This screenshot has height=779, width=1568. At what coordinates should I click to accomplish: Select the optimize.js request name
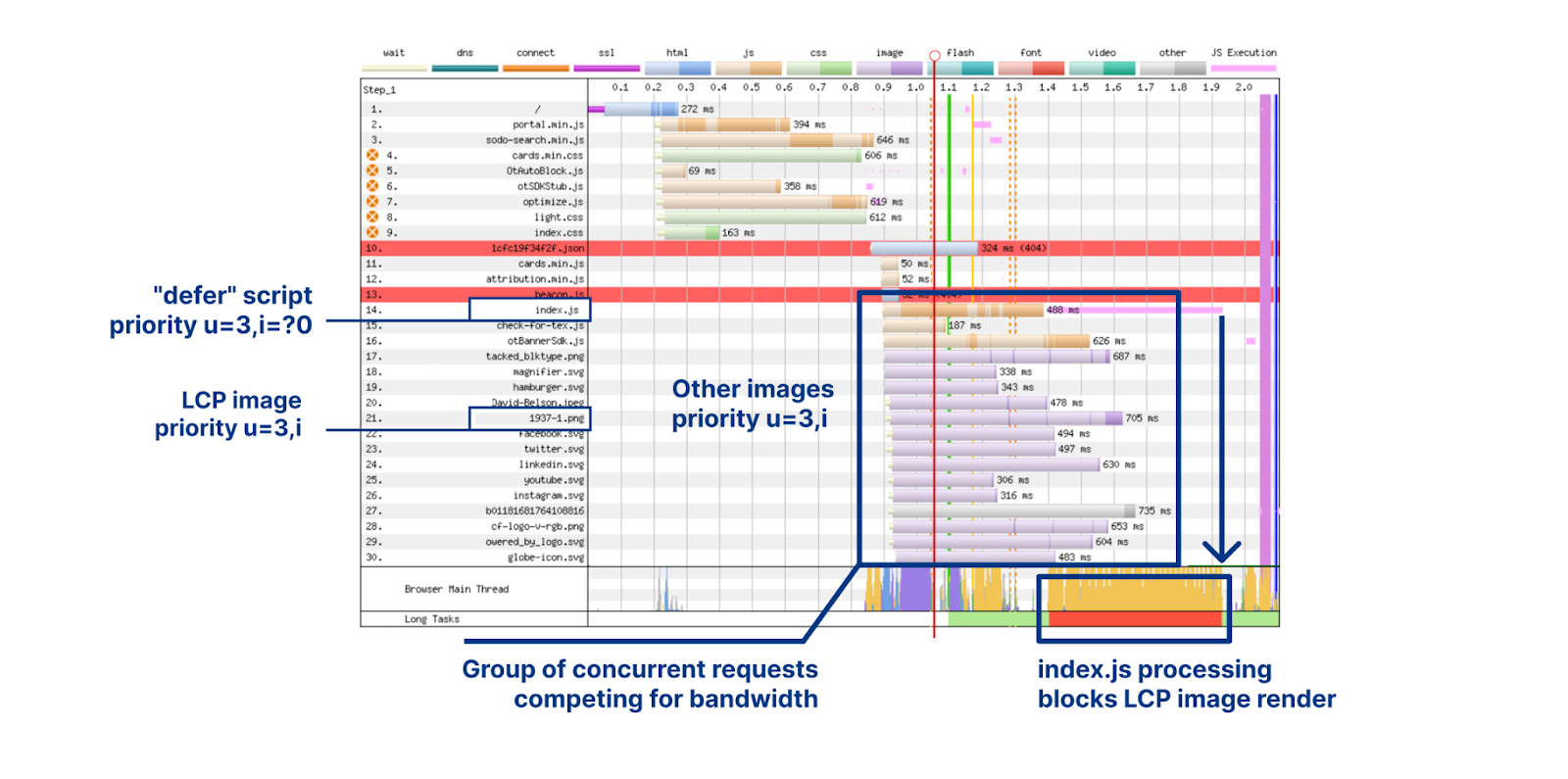(x=553, y=202)
